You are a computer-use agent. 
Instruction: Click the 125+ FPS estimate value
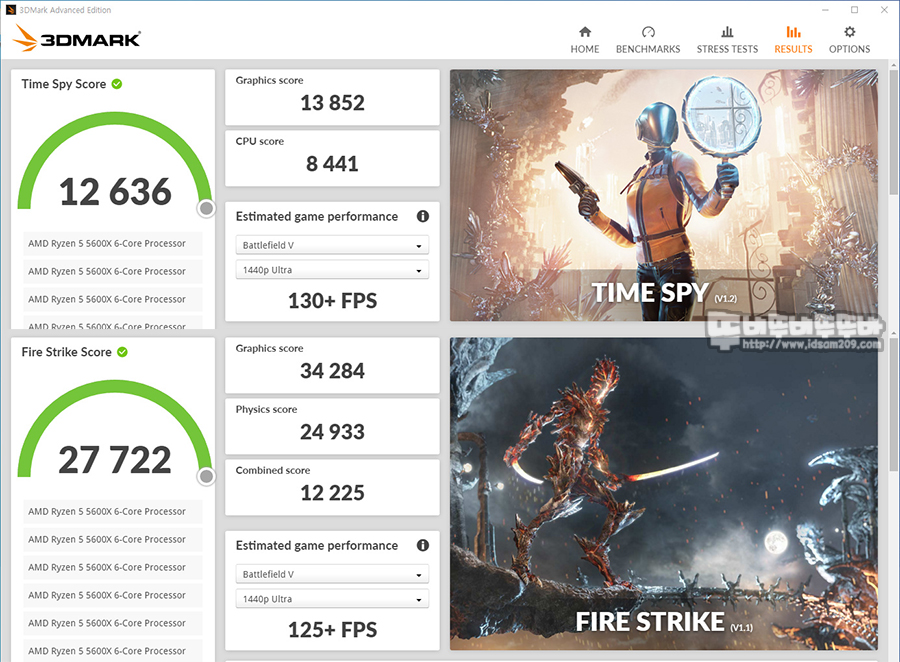(x=332, y=630)
